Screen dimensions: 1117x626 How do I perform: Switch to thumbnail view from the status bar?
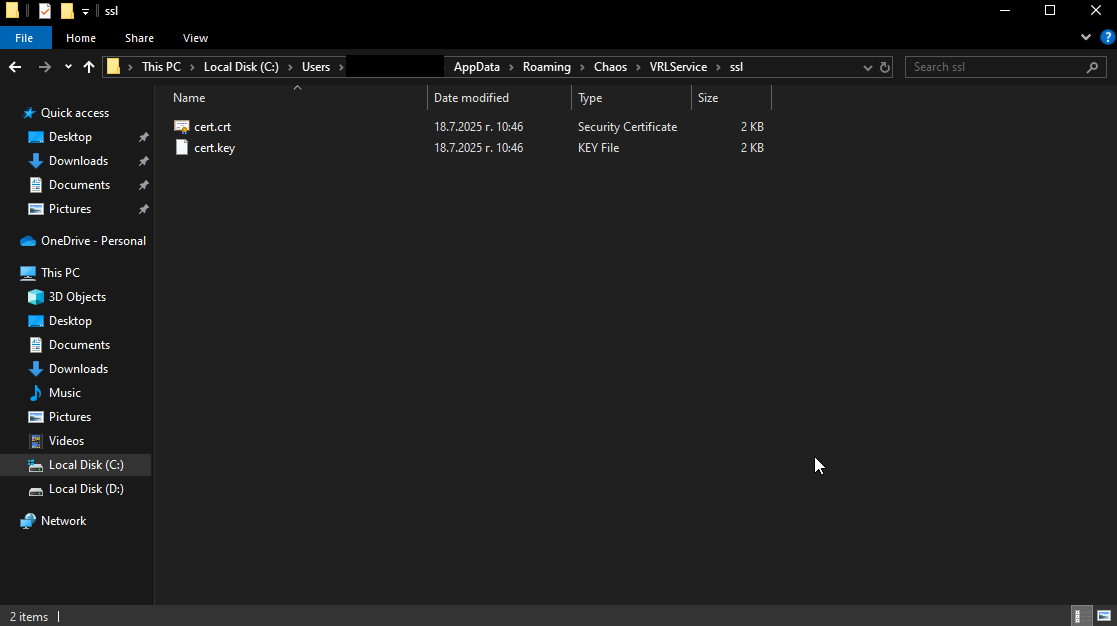(x=1102, y=616)
